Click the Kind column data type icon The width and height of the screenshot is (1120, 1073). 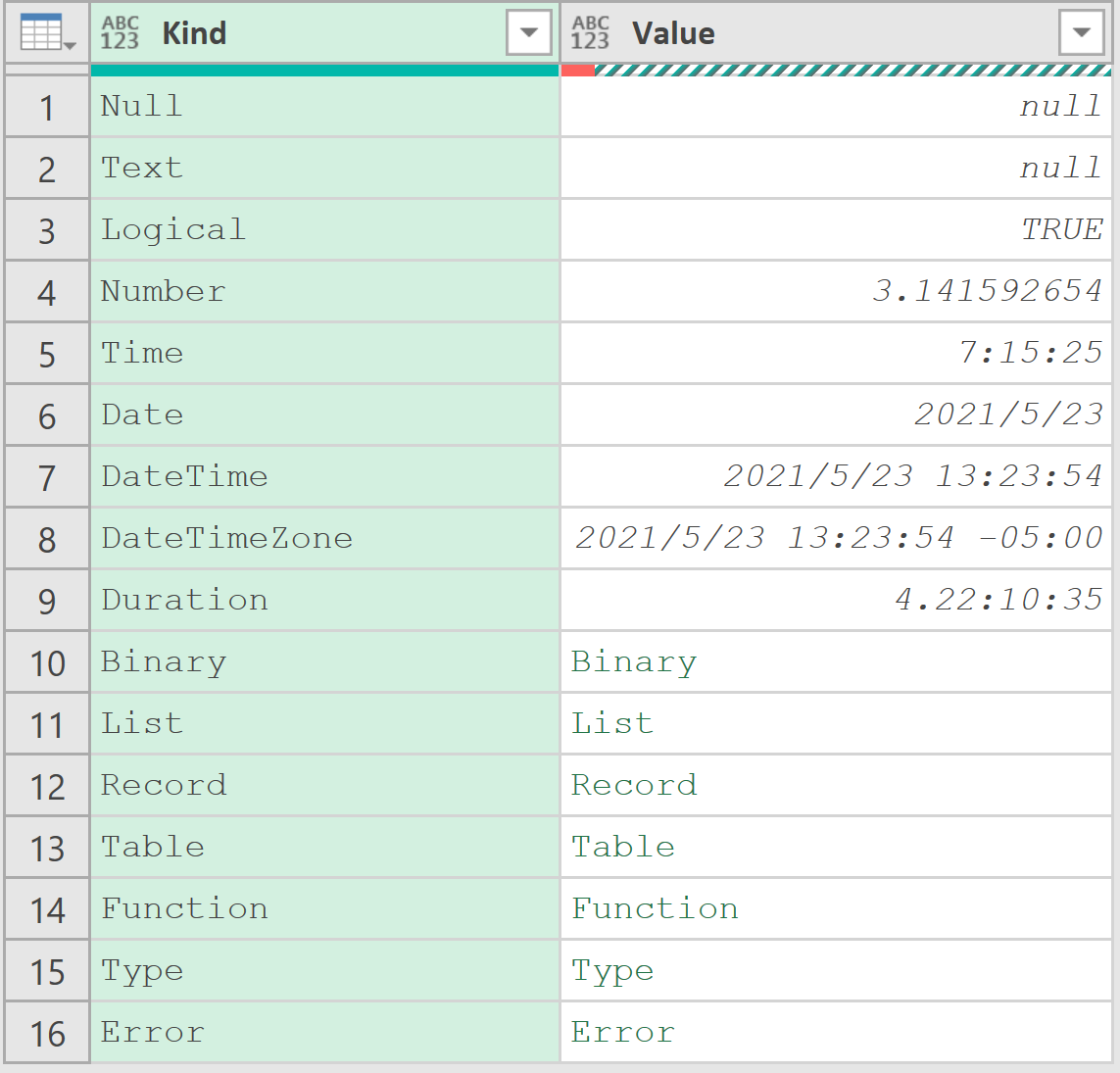[x=120, y=33]
